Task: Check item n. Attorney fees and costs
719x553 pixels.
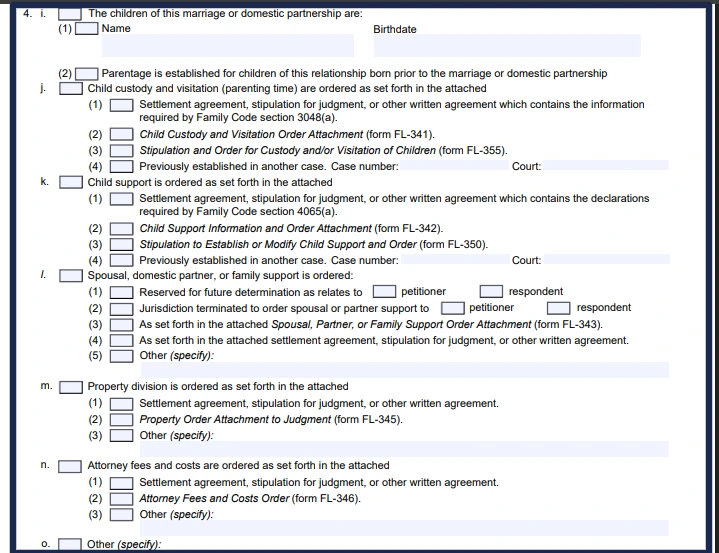Action: [x=70, y=467]
